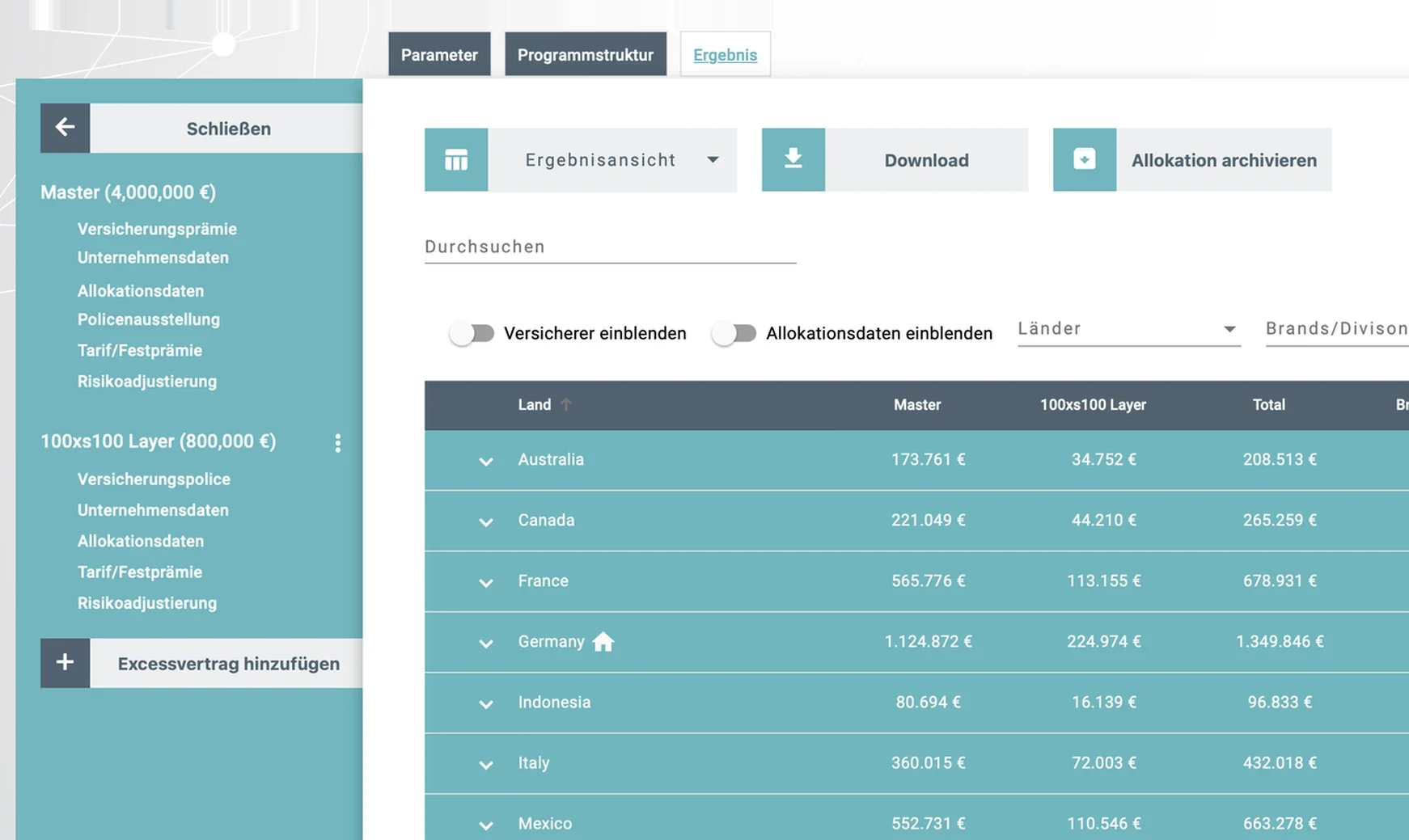Click the back arrow icon beside Schließen
This screenshot has width=1409, height=840.
pyautogui.click(x=65, y=128)
